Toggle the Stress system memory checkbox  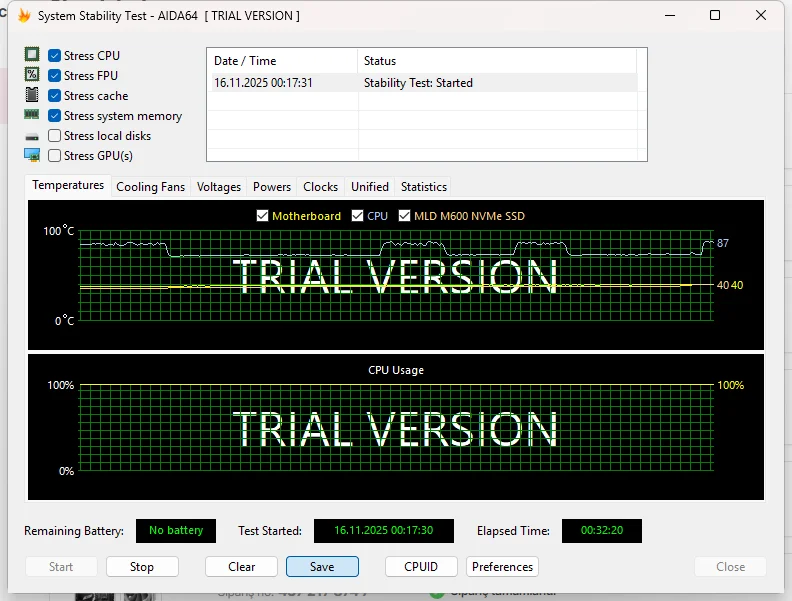pyautogui.click(x=55, y=116)
